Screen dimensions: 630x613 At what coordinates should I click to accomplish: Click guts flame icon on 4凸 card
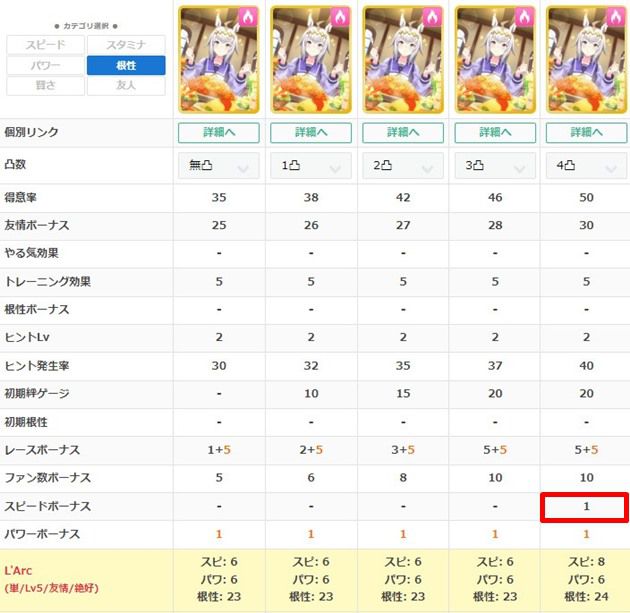tap(616, 18)
